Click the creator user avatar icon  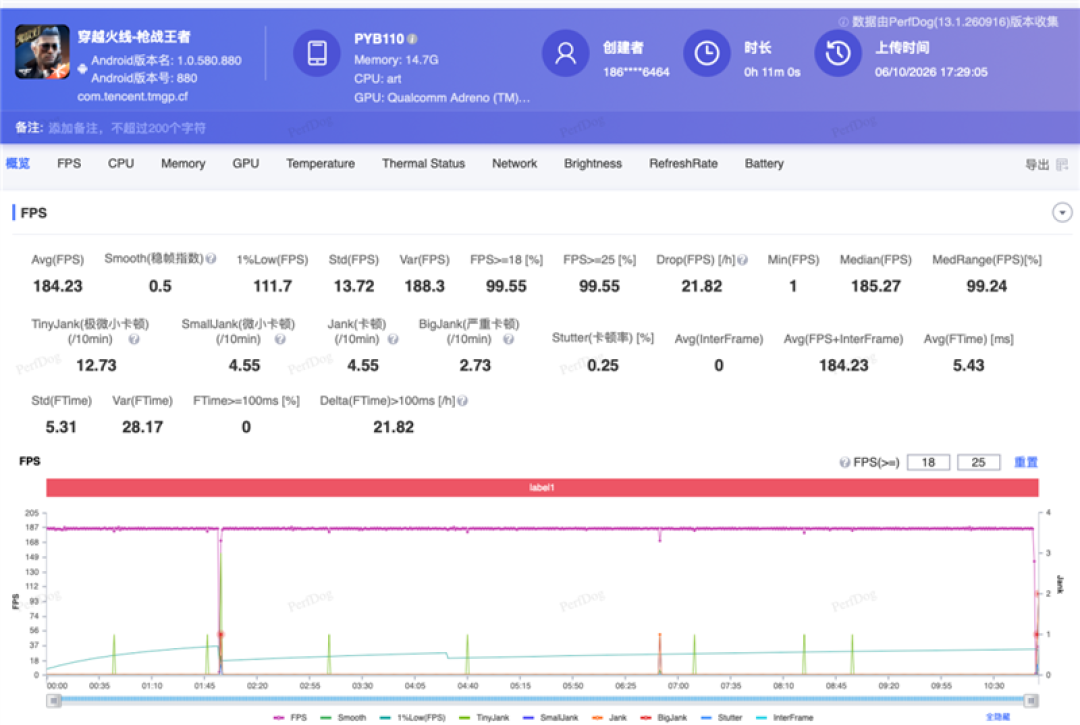[x=565, y=53]
